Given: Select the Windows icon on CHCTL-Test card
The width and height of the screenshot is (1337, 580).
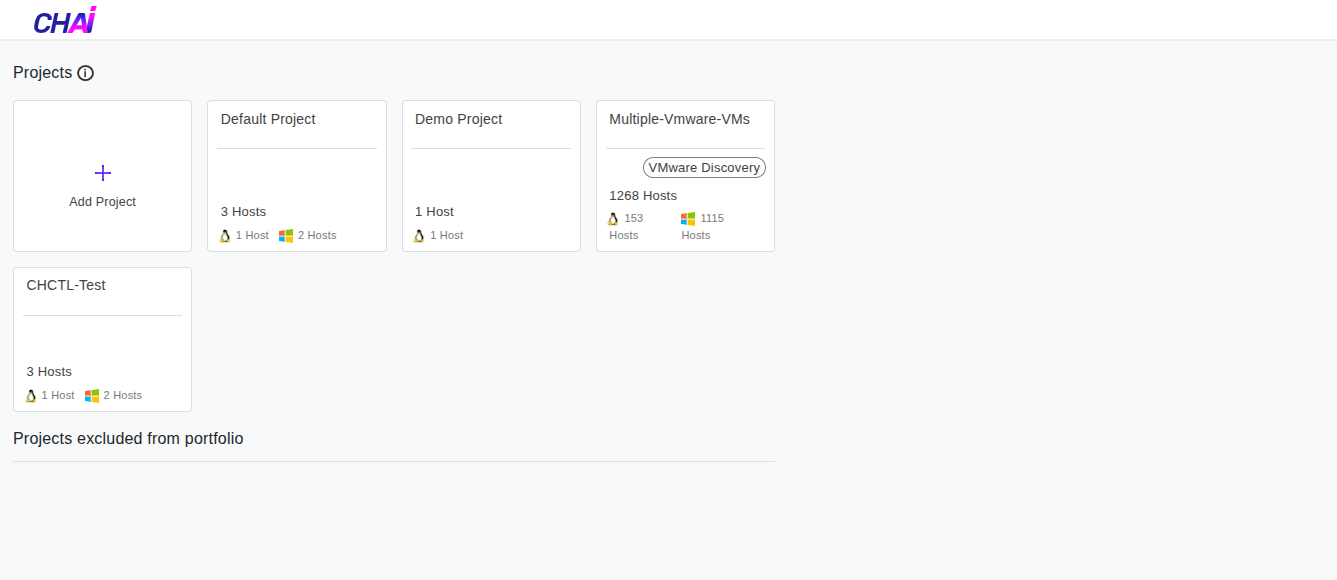Looking at the screenshot, I should click(x=91, y=395).
